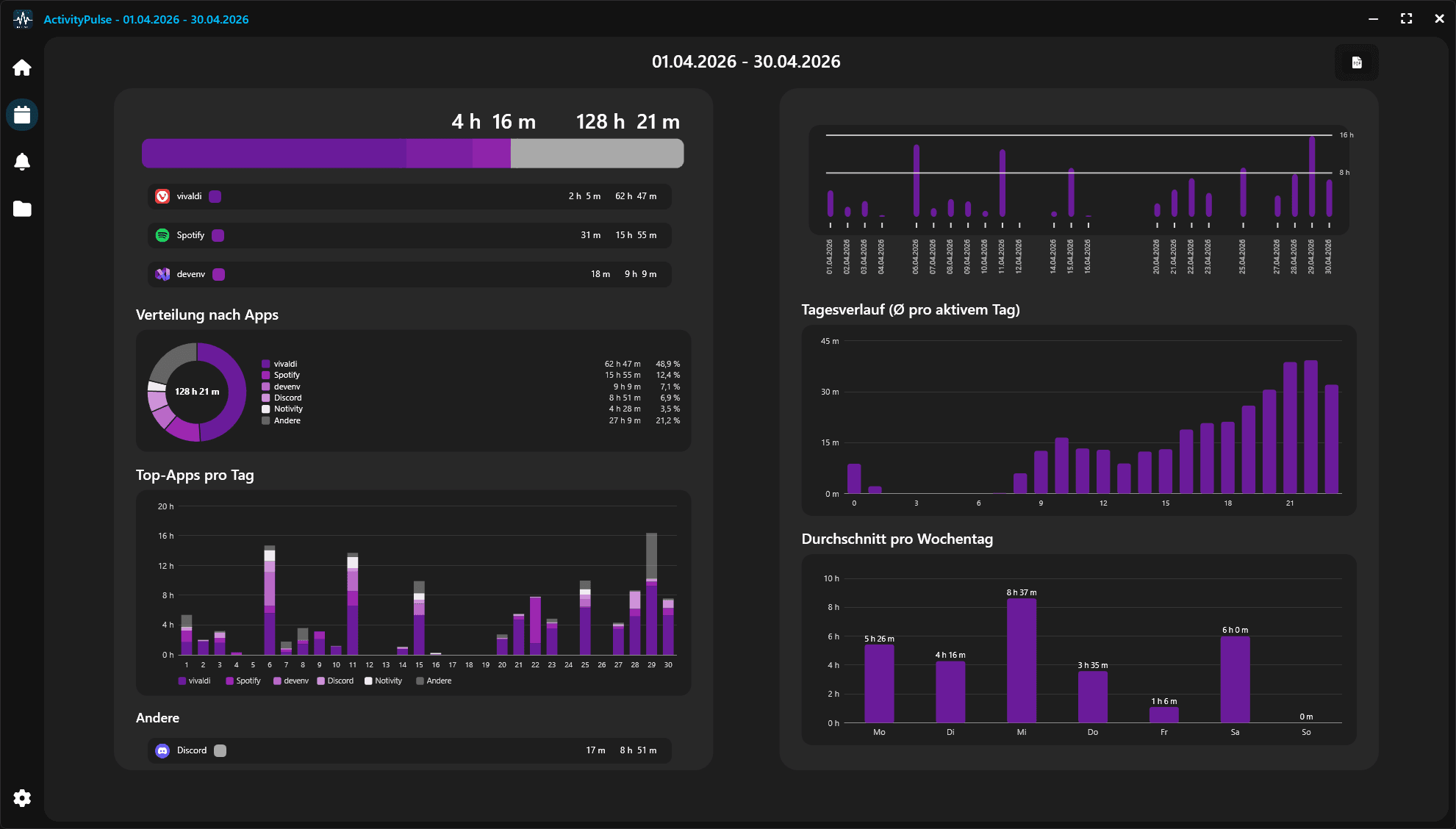The image size is (1456, 829).
Task: Click Andere entry in donut legend
Action: tap(281, 420)
